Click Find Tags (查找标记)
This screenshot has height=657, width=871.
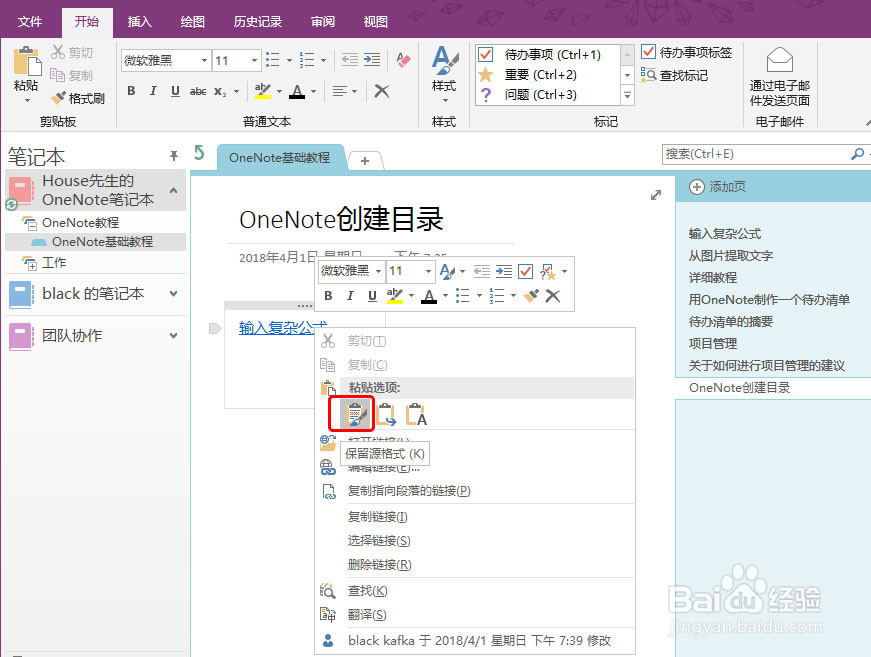(x=674, y=75)
